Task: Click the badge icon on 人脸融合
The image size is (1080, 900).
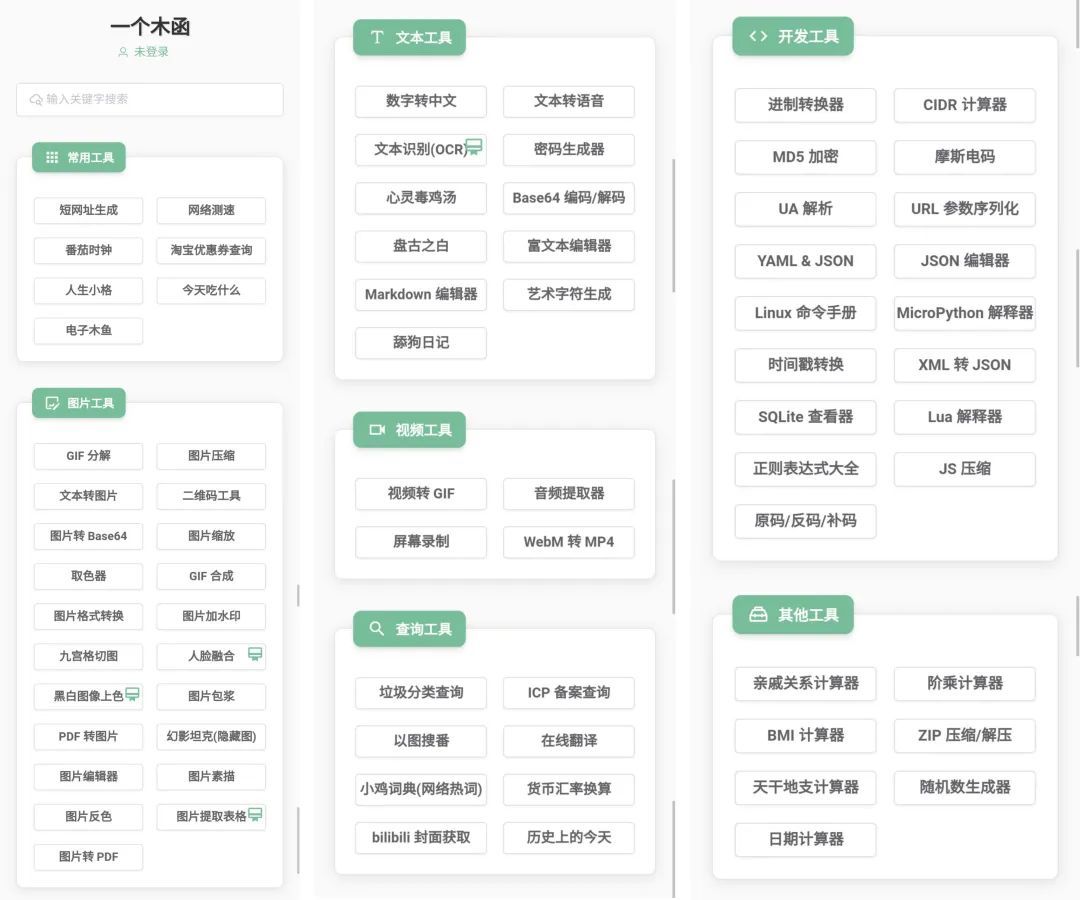Action: 255,654
